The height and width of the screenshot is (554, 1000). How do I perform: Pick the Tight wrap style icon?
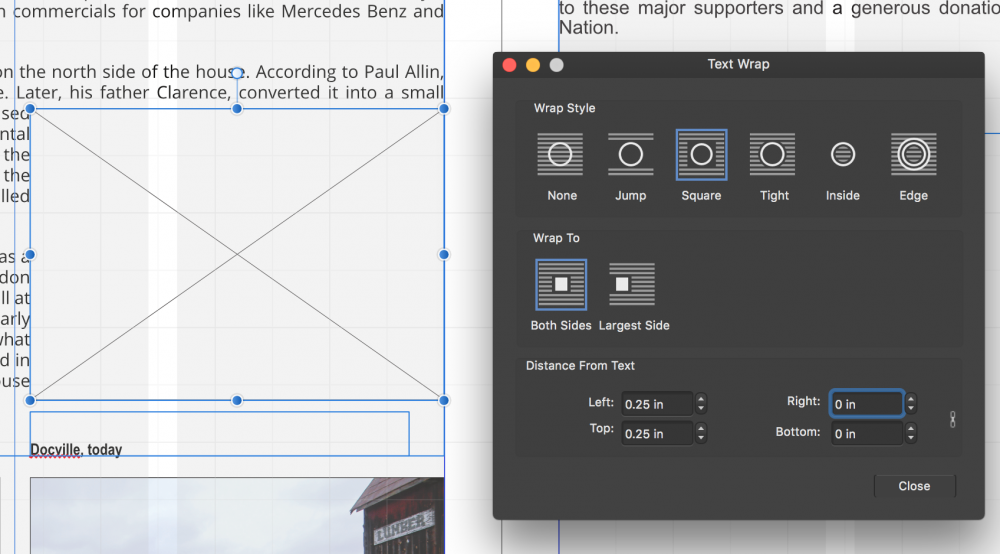coord(772,155)
